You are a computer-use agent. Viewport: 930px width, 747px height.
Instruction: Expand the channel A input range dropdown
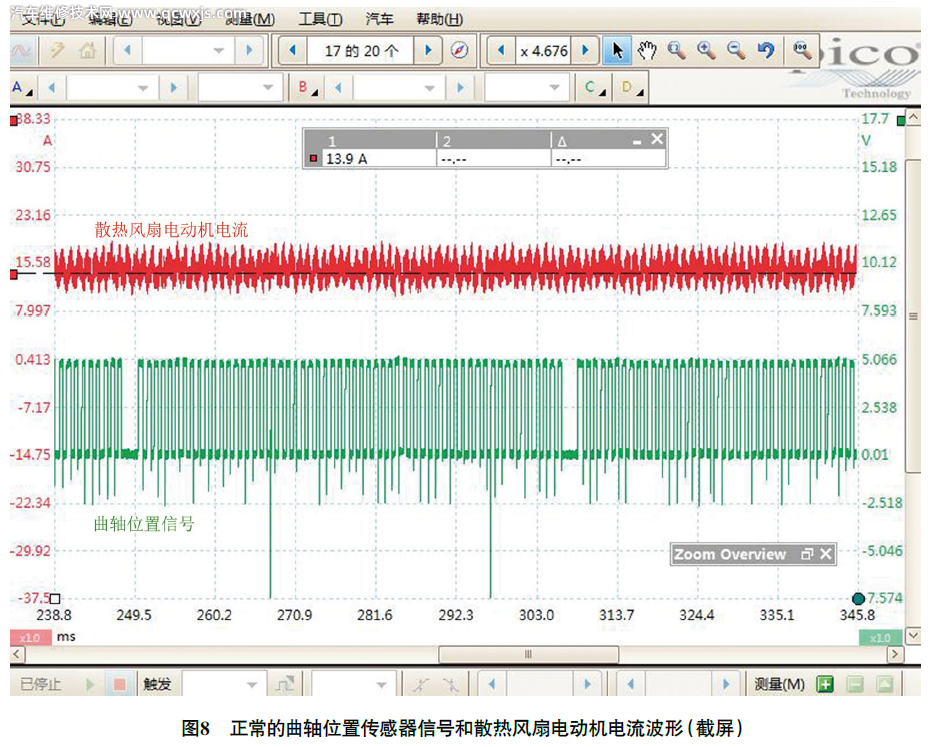pyautogui.click(x=142, y=88)
